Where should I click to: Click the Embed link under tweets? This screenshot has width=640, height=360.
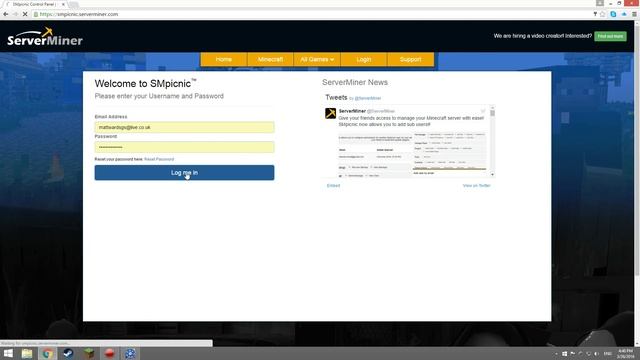pyautogui.click(x=333, y=186)
